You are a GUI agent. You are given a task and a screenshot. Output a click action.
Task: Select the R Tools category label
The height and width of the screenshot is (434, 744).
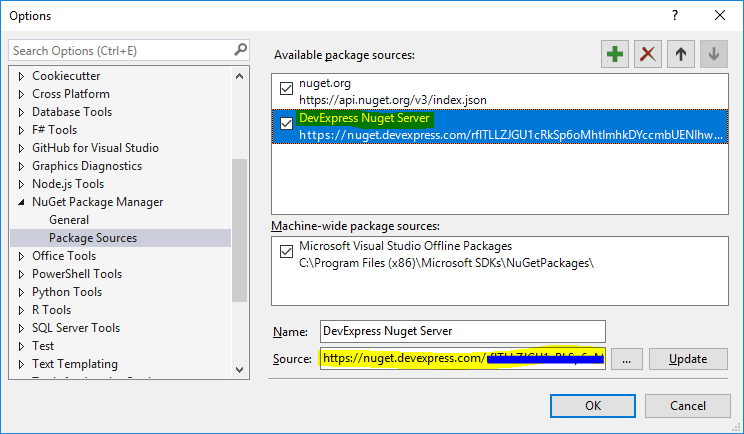pos(51,310)
